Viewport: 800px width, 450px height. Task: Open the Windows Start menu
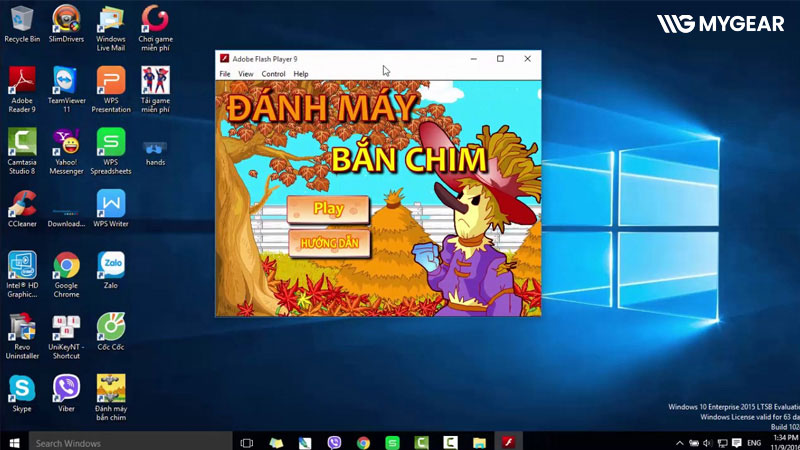pyautogui.click(x=13, y=442)
